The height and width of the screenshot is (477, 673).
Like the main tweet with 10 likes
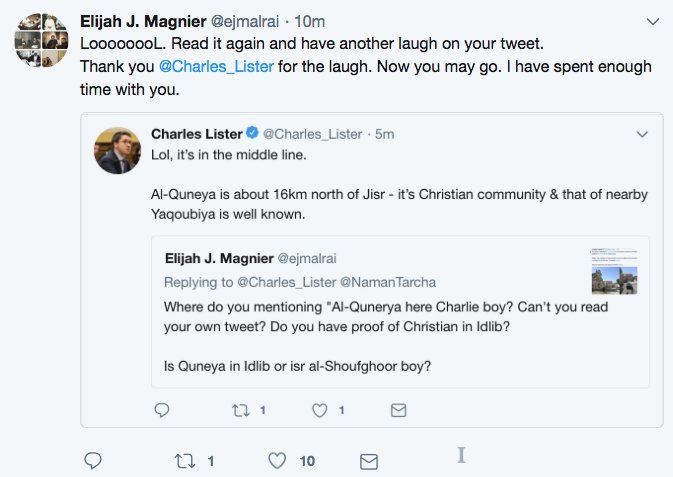point(277,461)
